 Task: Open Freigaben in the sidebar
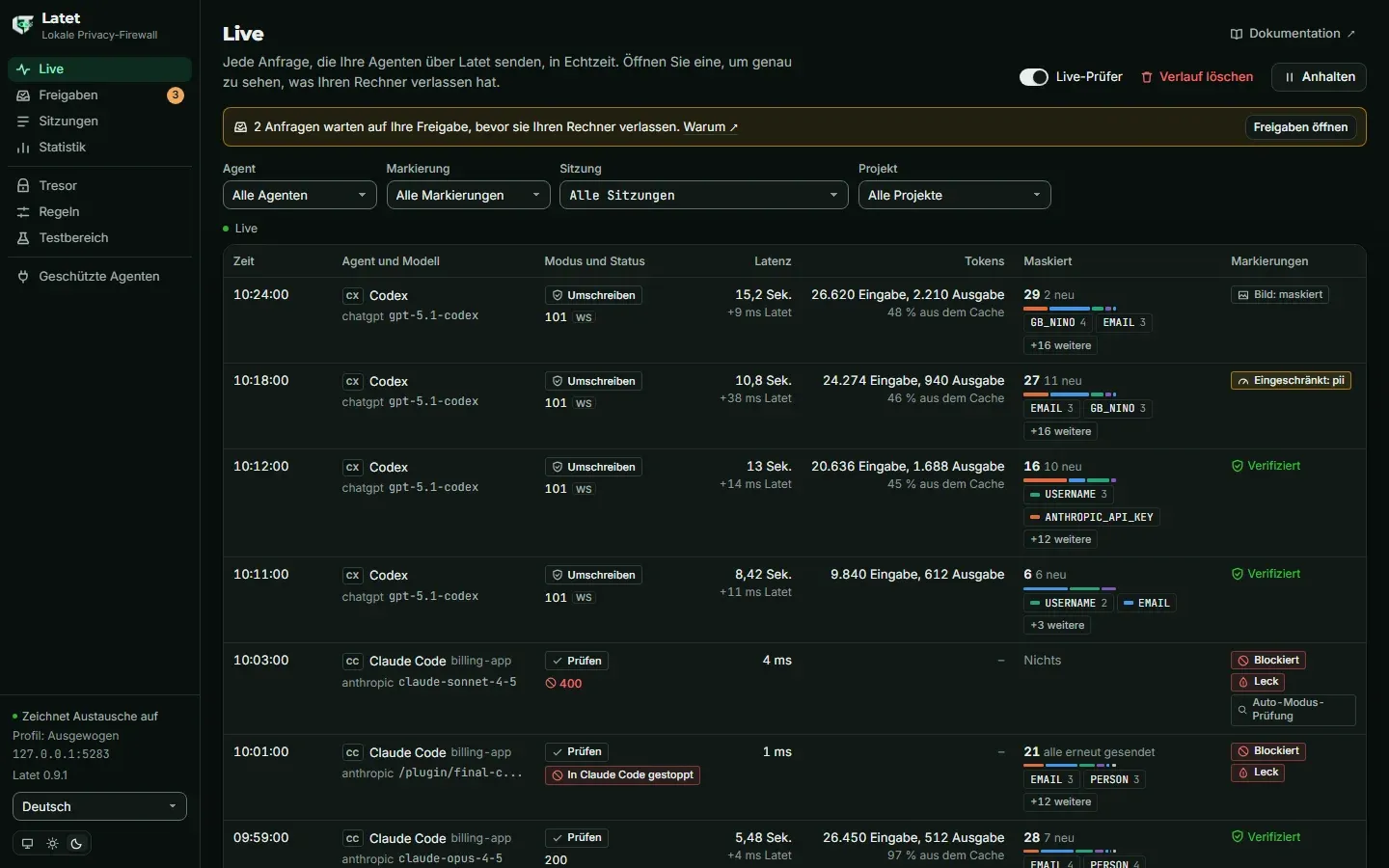[x=100, y=95]
